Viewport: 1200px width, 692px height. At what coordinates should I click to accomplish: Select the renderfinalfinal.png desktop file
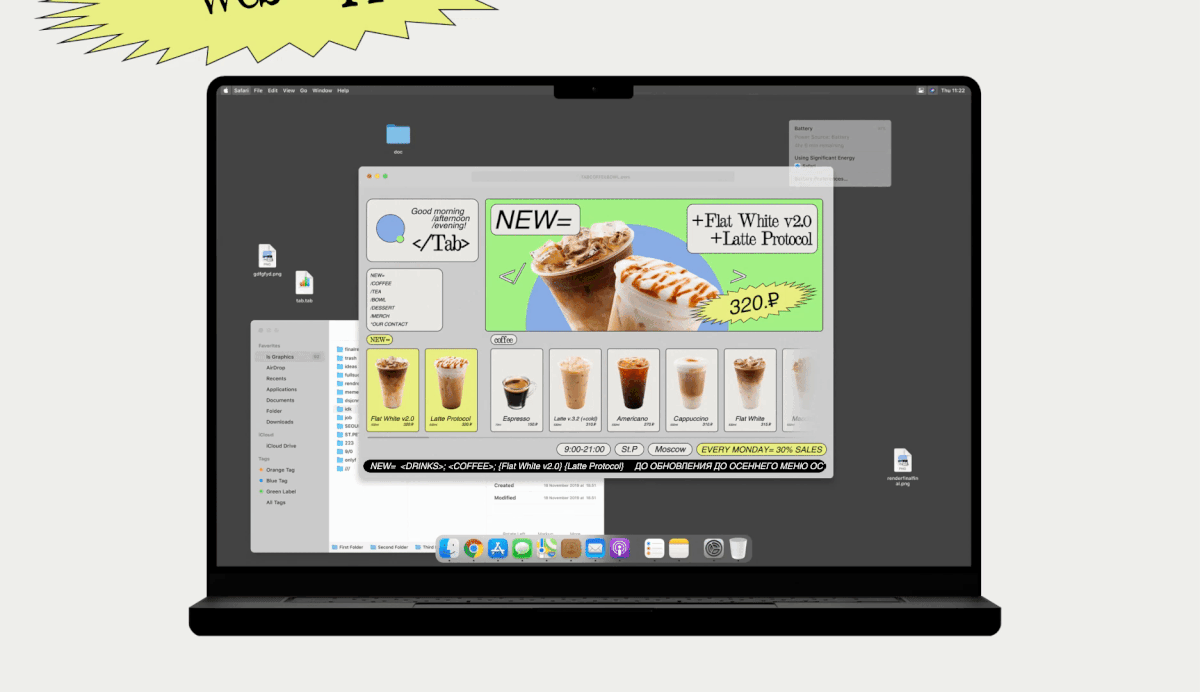902,460
